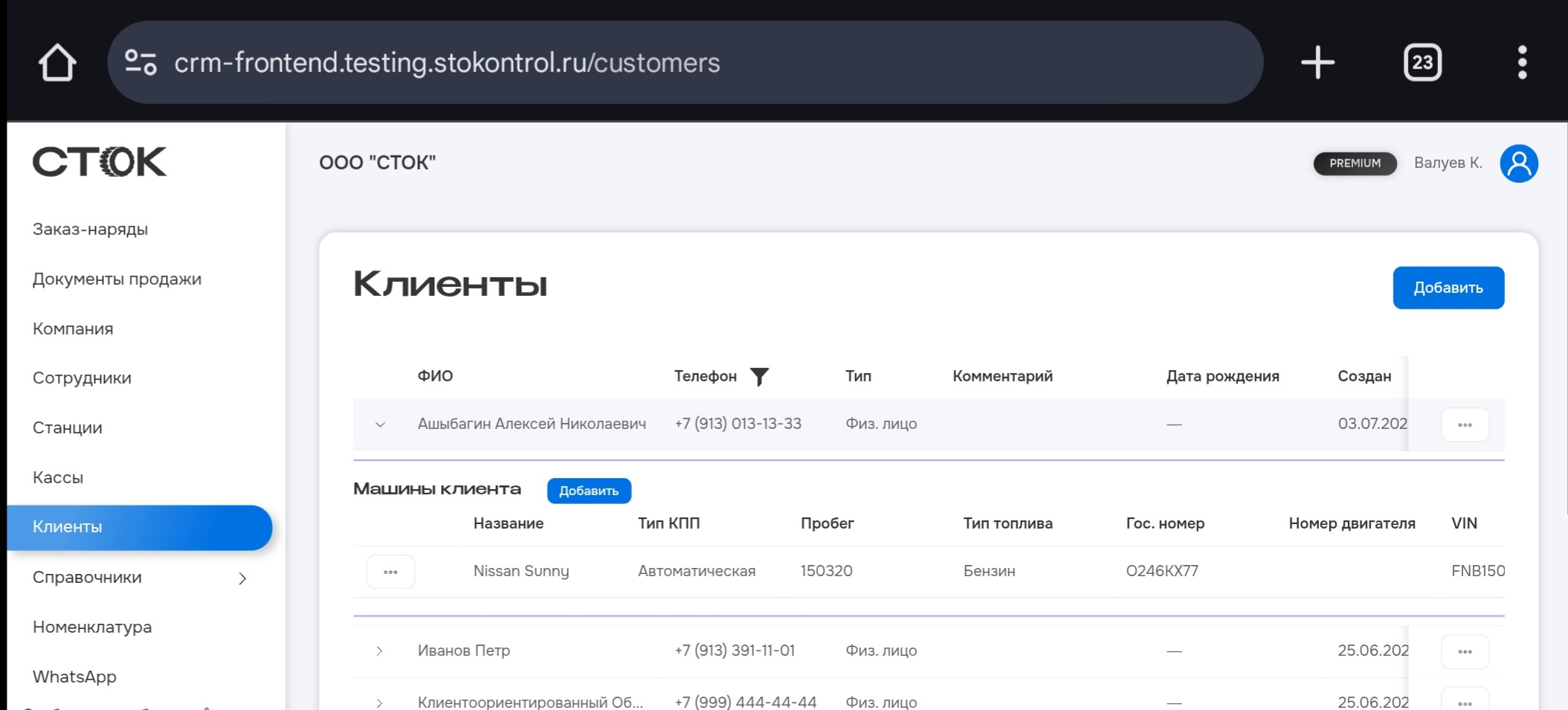Collapse the Ашыбагин Алексей Николаевич row
Image resolution: width=1568 pixels, height=710 pixels.
tap(380, 425)
